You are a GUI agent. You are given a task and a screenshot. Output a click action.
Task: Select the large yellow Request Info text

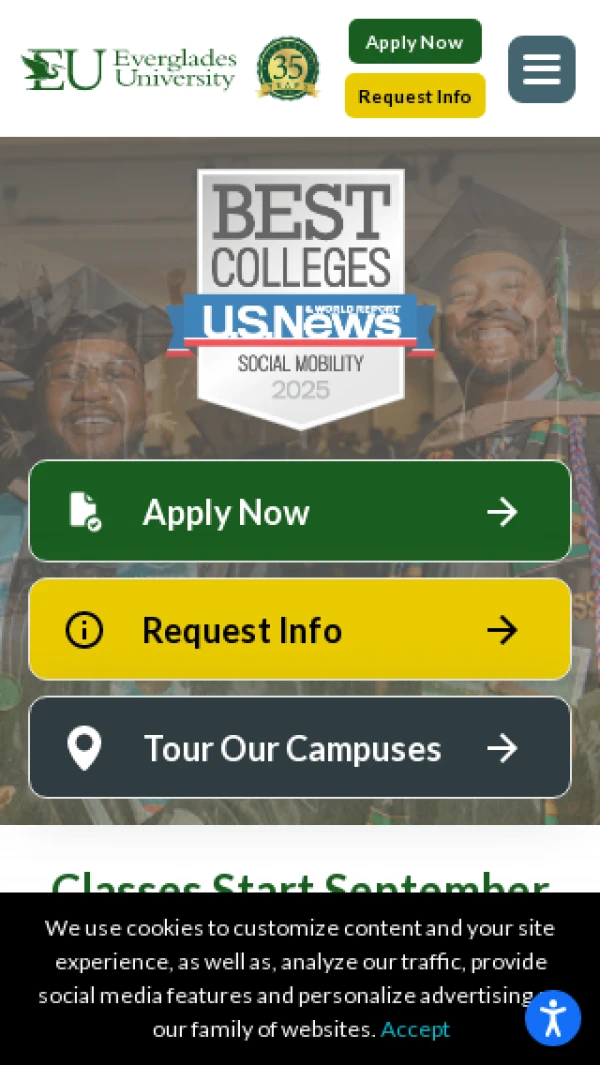(x=242, y=630)
